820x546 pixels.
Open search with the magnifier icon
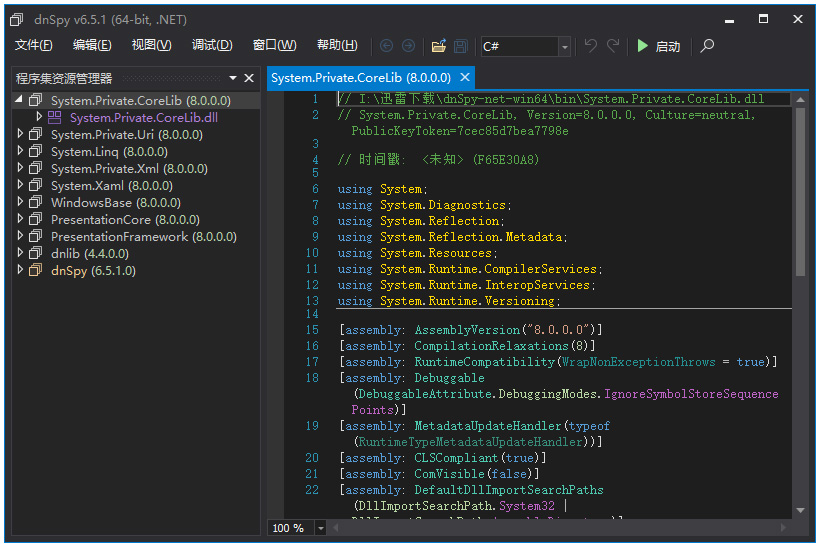707,46
